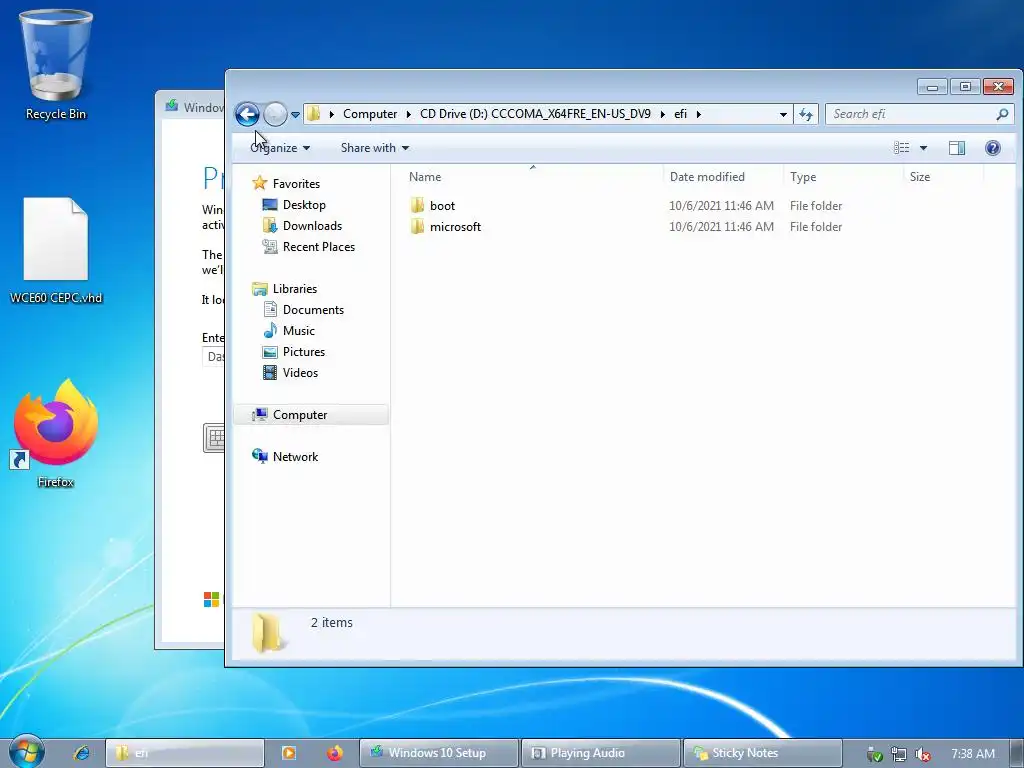The height and width of the screenshot is (768, 1024).
Task: Maximize the efi Explorer window
Action: (x=965, y=87)
